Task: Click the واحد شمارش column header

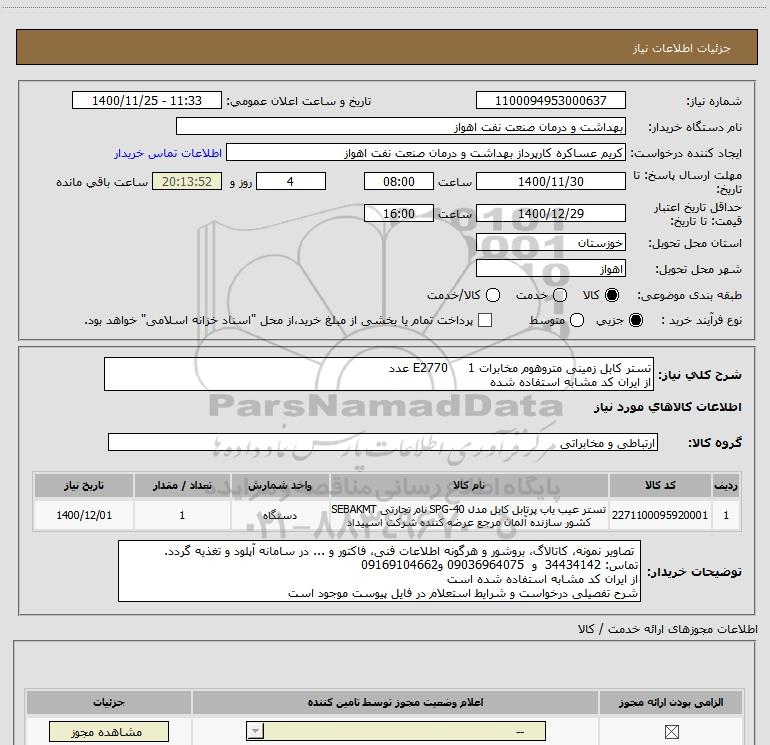Action: point(280,485)
